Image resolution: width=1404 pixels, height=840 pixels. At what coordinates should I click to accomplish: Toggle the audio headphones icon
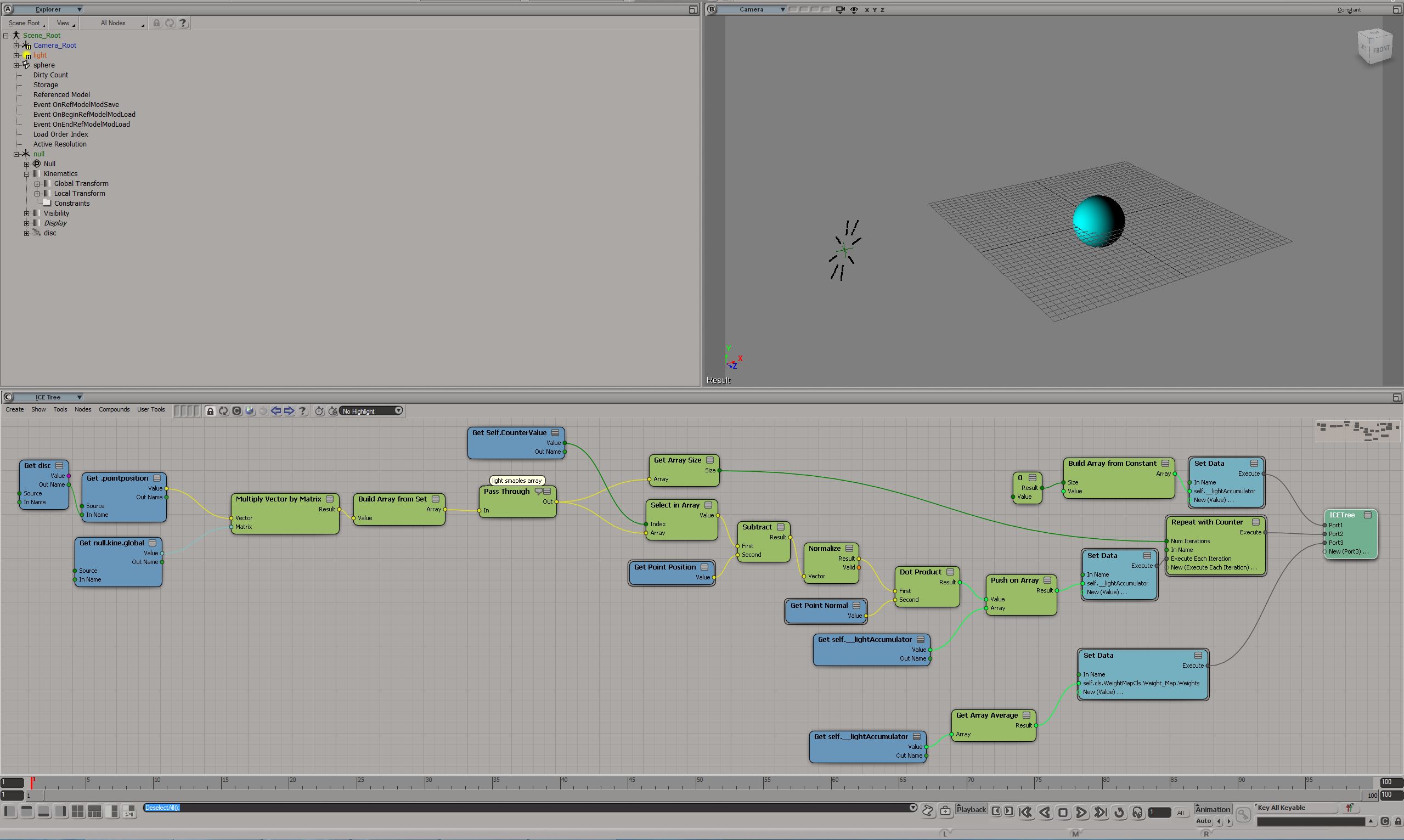1137,812
